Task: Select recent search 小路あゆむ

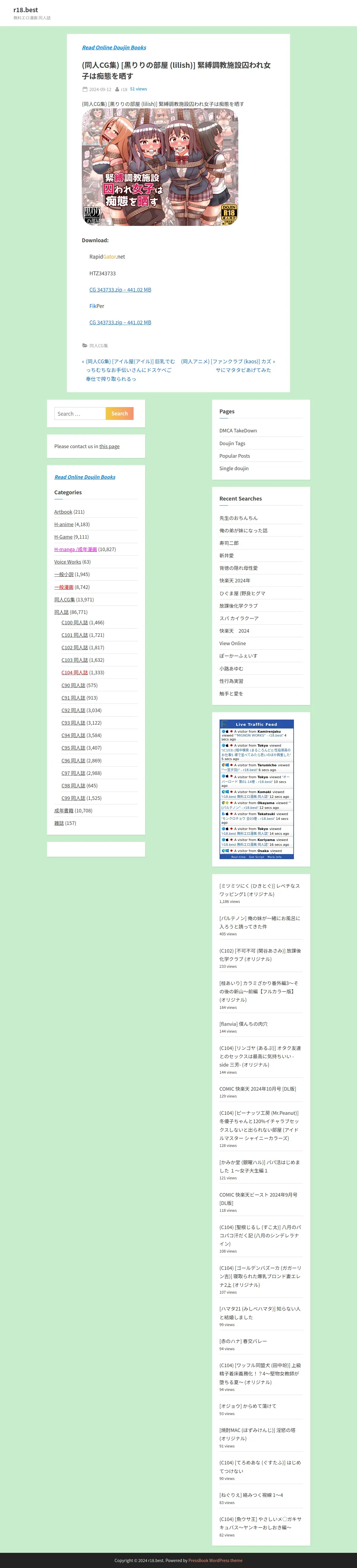Action: (232, 668)
